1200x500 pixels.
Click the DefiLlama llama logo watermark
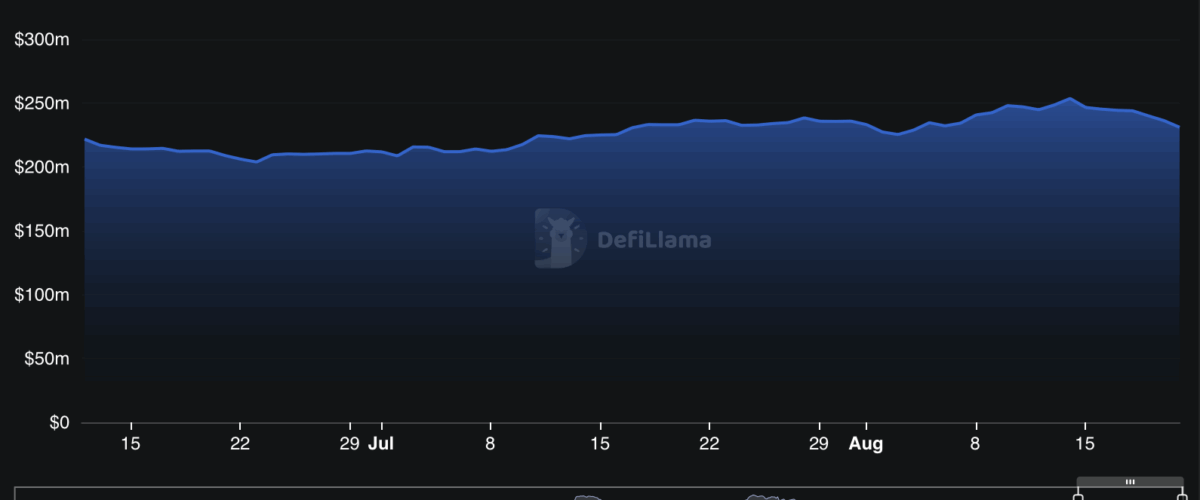tap(559, 239)
